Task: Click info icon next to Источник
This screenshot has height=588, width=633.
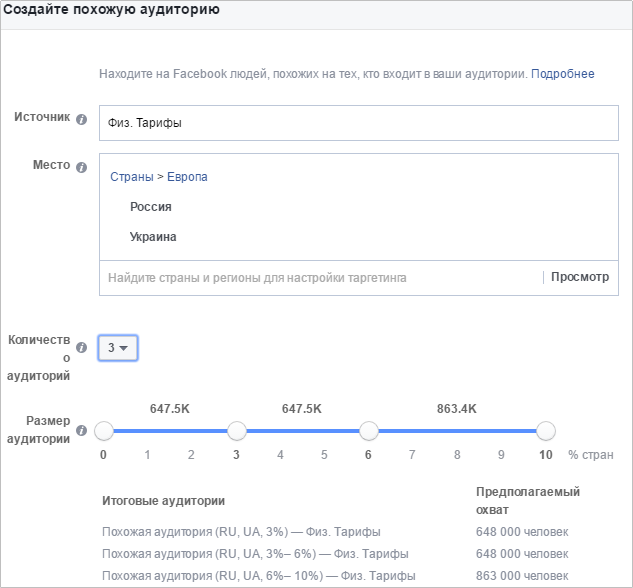Action: point(82,119)
